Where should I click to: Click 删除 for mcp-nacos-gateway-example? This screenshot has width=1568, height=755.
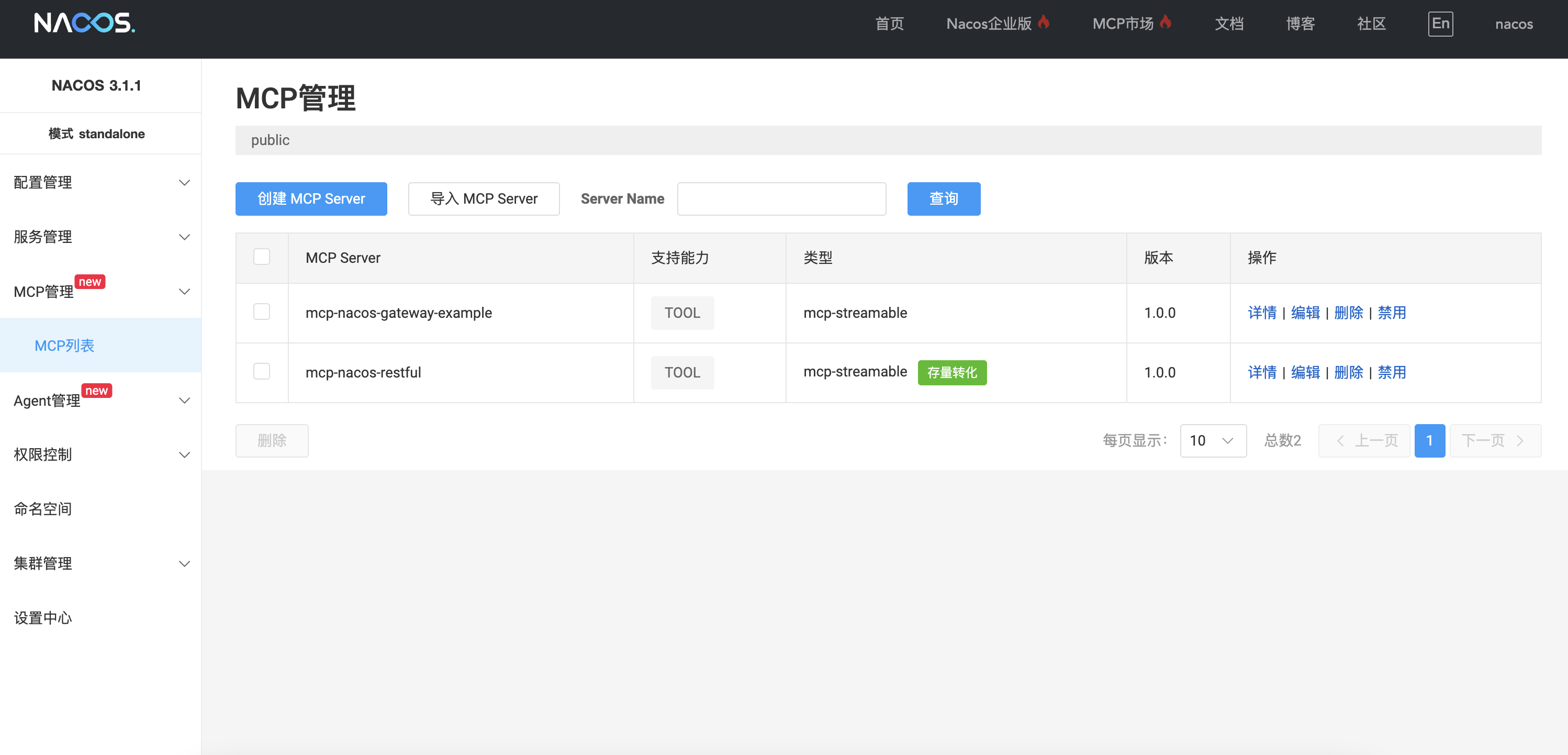coord(1348,313)
